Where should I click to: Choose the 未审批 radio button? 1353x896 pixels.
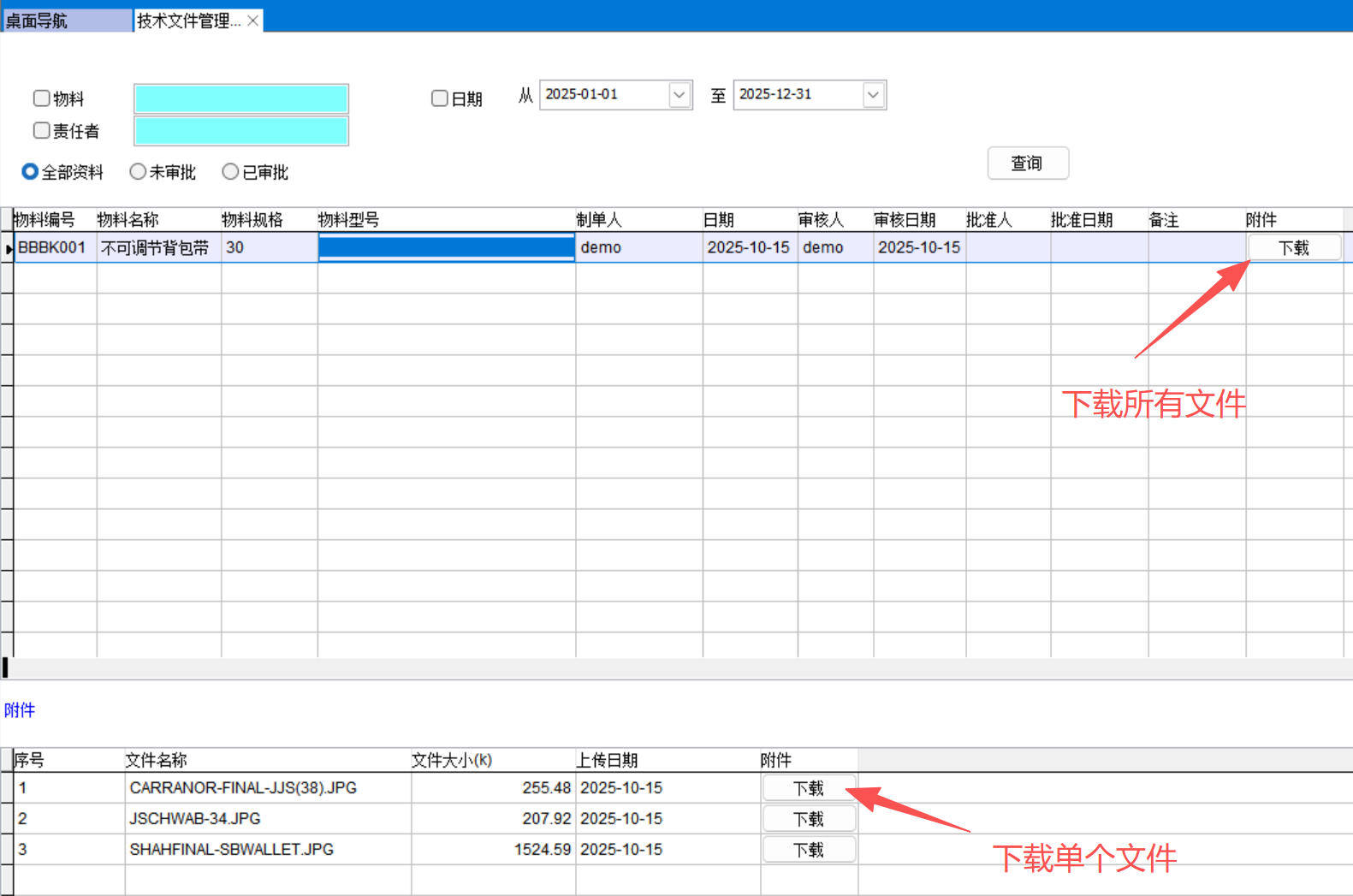(138, 172)
